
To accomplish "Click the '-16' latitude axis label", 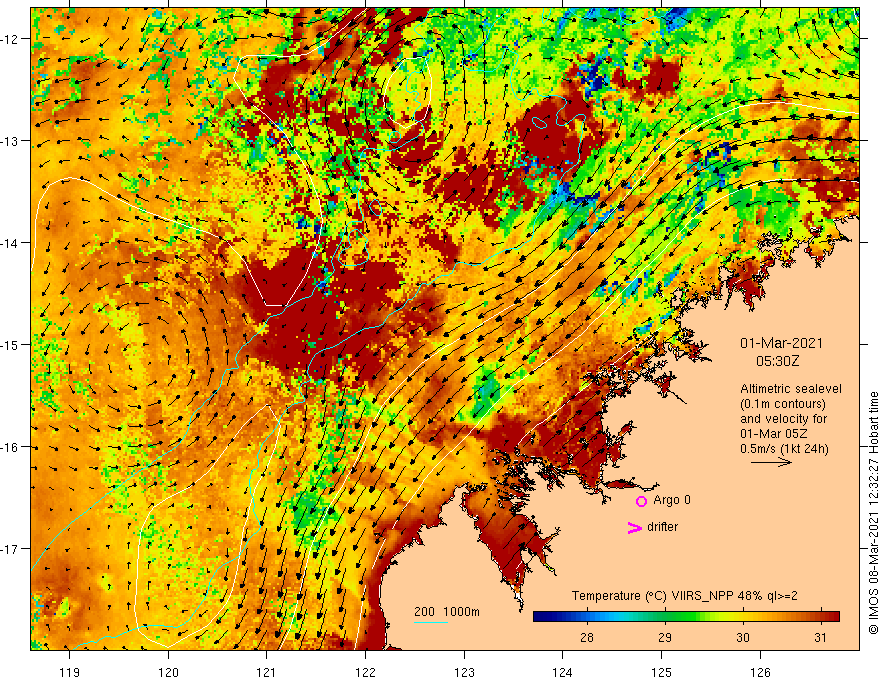I will coord(10,447).
